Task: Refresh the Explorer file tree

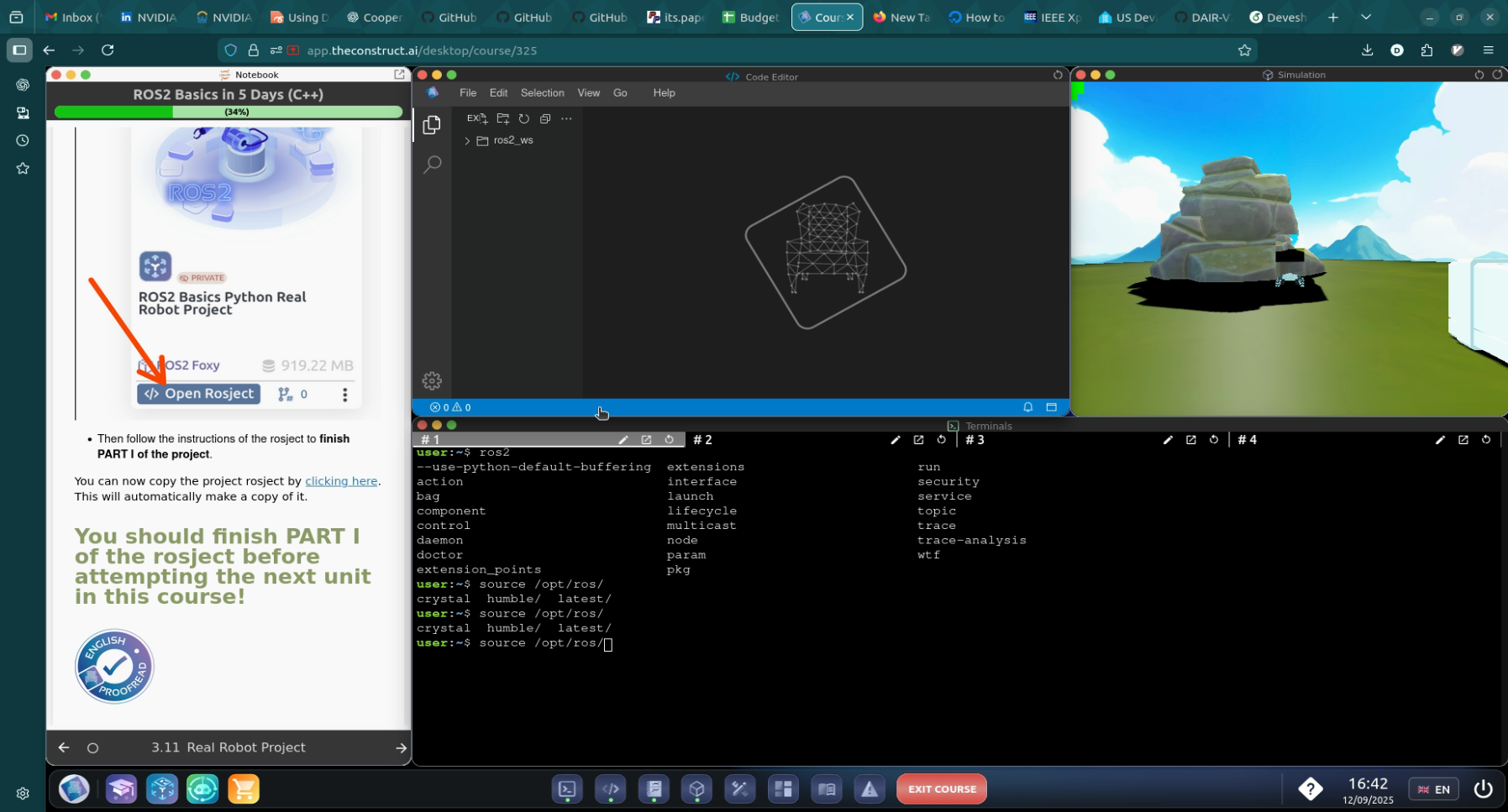Action: pyautogui.click(x=524, y=118)
